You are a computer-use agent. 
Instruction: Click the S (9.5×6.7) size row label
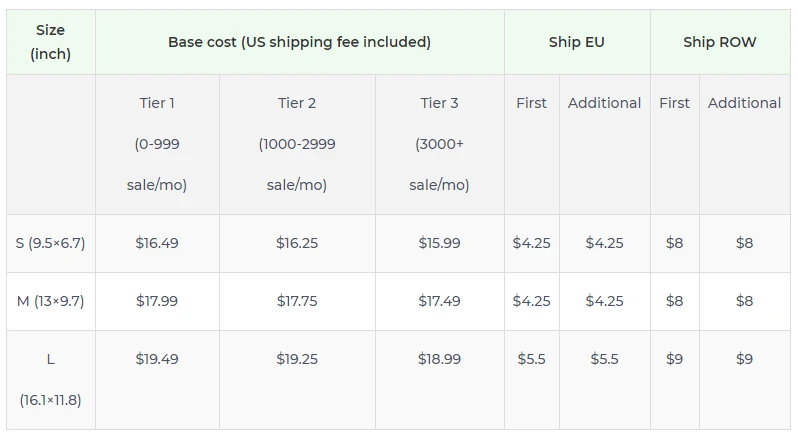51,243
